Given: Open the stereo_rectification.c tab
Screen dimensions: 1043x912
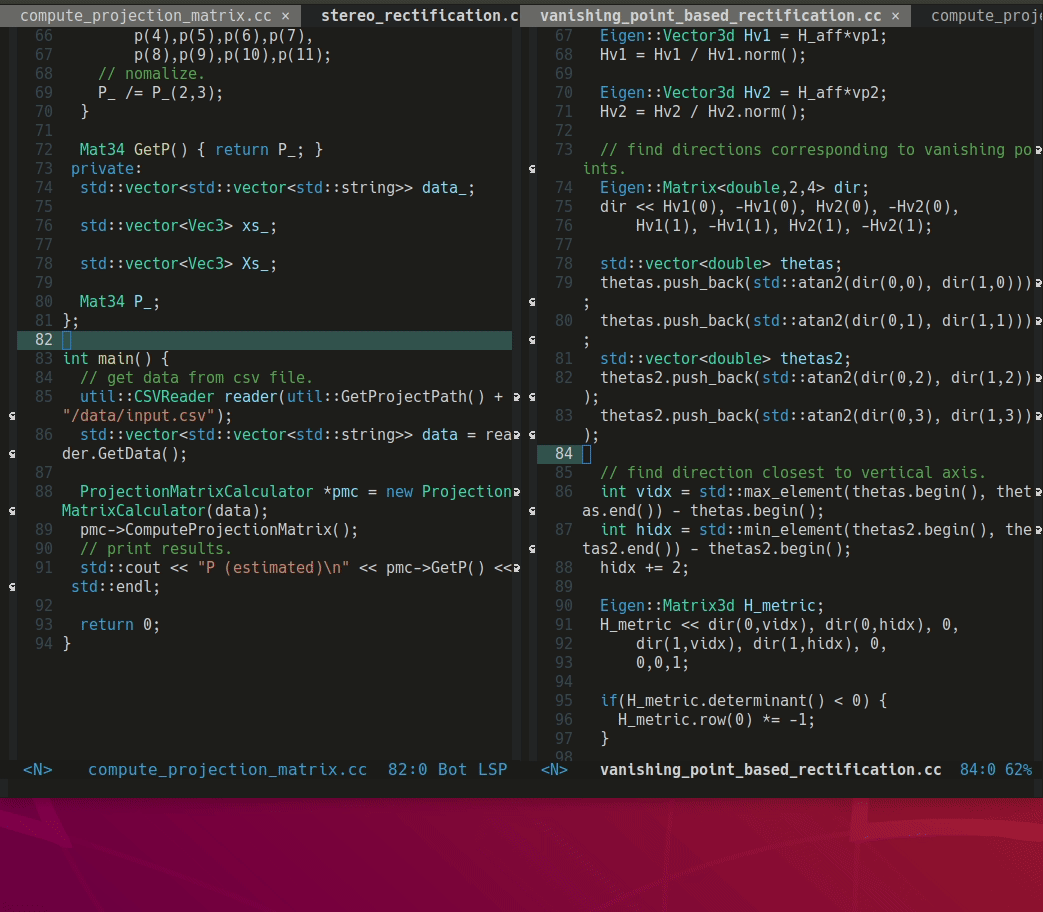Looking at the screenshot, I should coord(420,15).
